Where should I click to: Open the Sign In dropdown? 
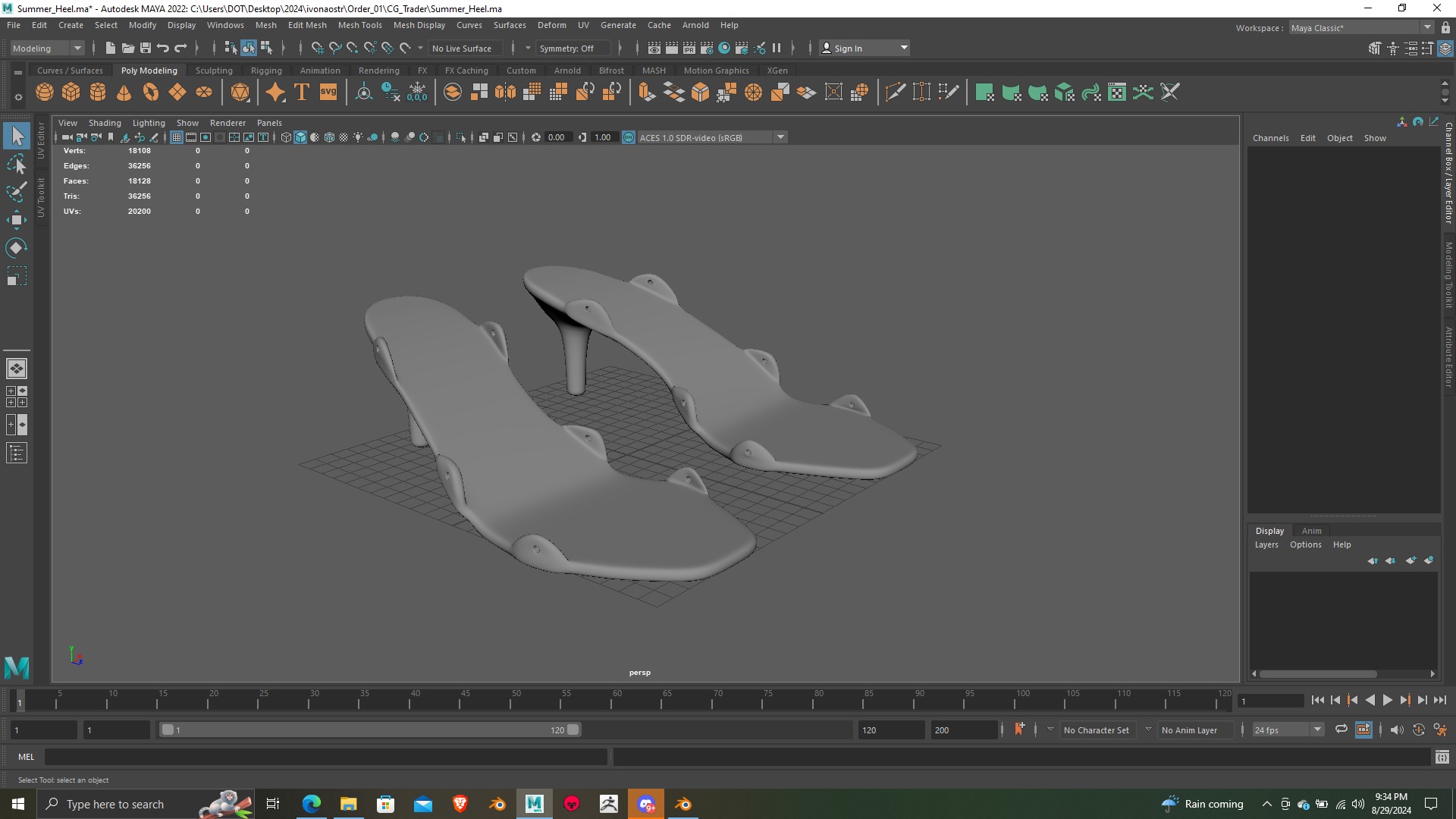point(864,48)
